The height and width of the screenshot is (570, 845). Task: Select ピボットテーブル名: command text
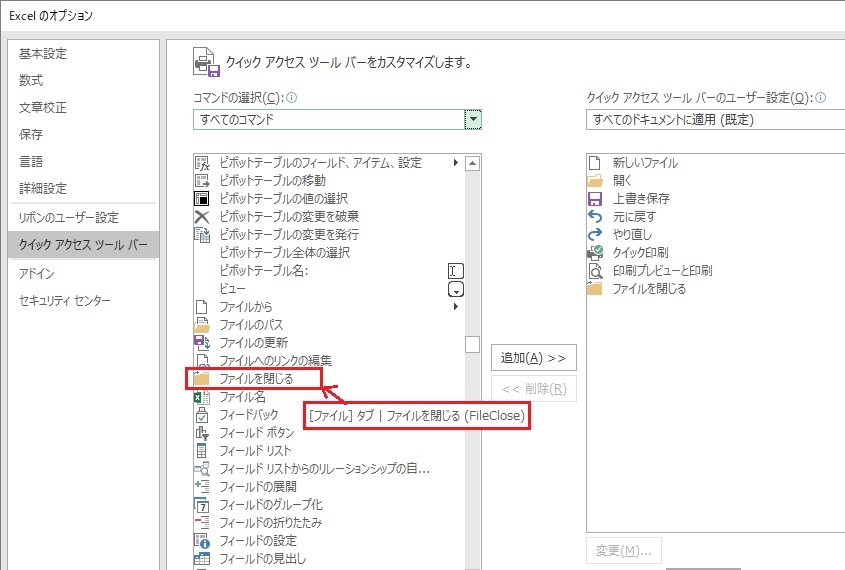[x=264, y=270]
